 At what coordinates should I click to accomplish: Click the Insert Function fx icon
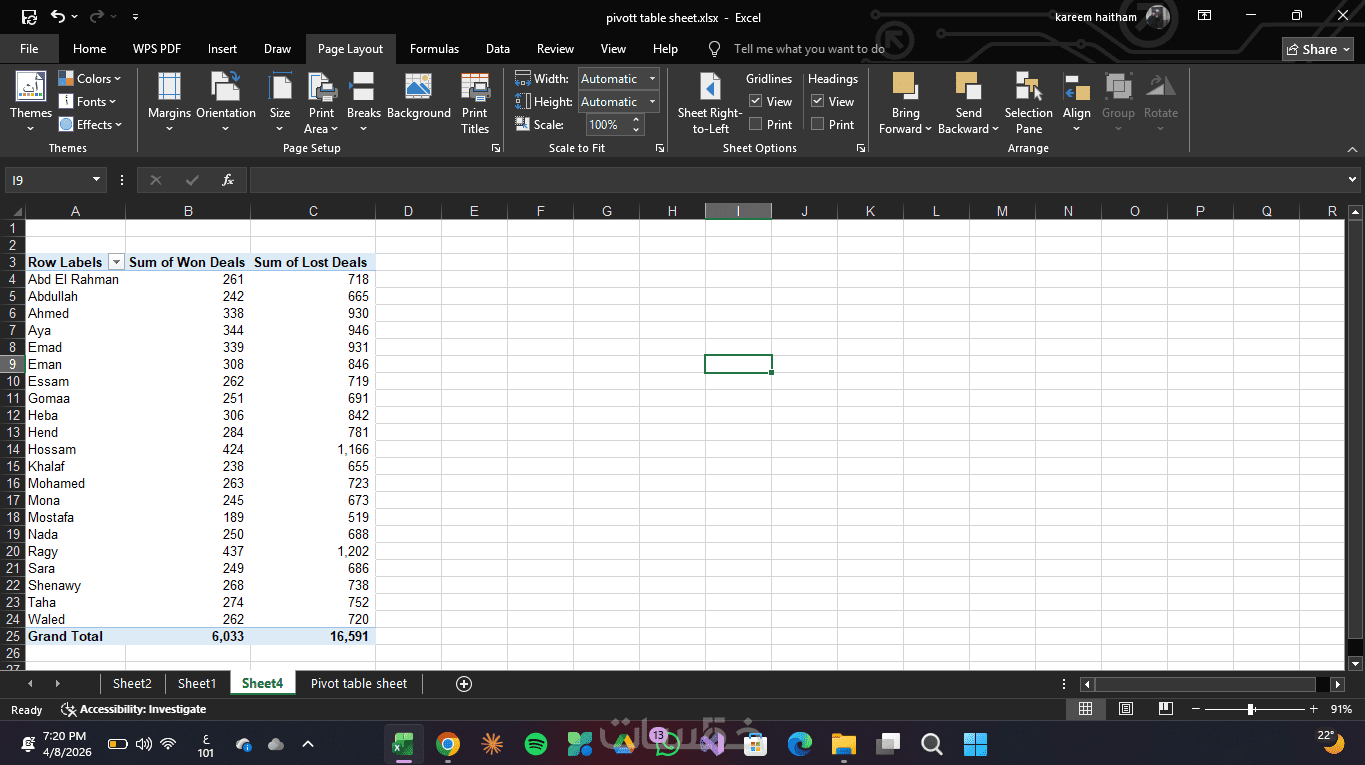click(x=228, y=180)
